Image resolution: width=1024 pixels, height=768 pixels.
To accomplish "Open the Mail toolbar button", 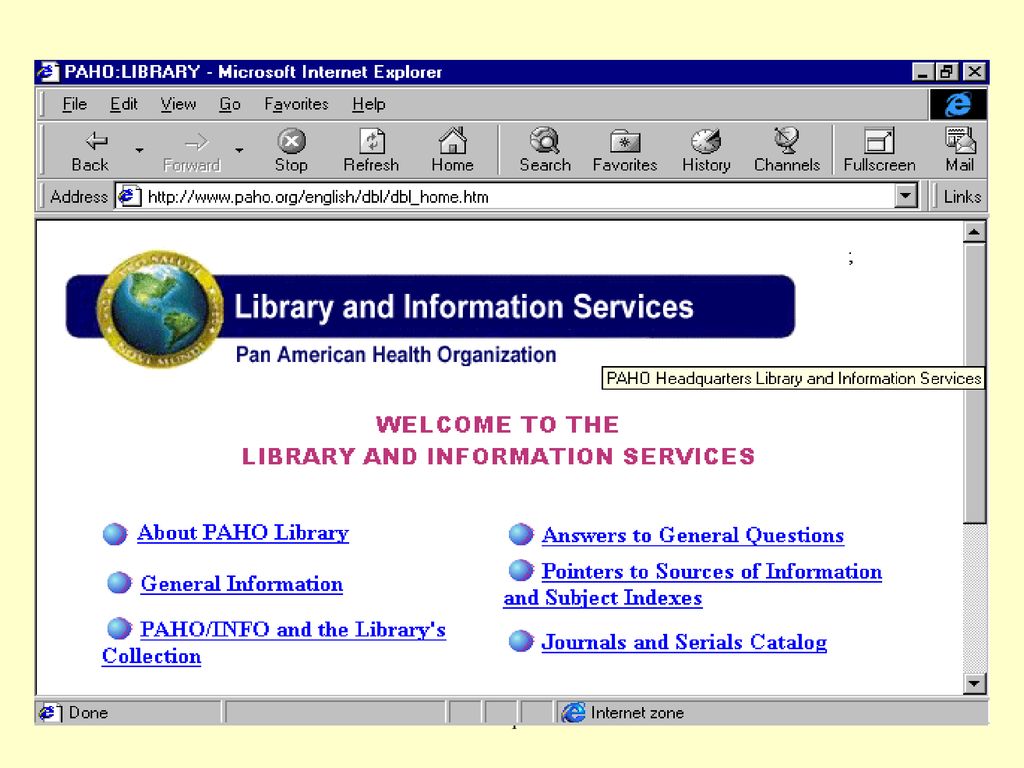I will 960,151.
